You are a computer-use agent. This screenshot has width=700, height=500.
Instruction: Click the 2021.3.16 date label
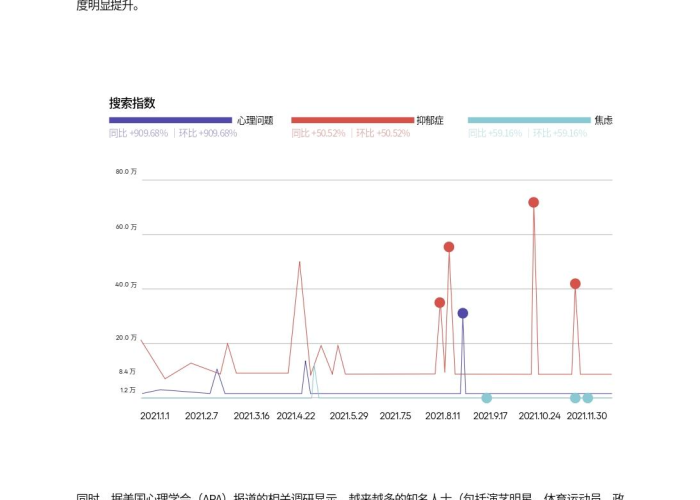point(251,416)
